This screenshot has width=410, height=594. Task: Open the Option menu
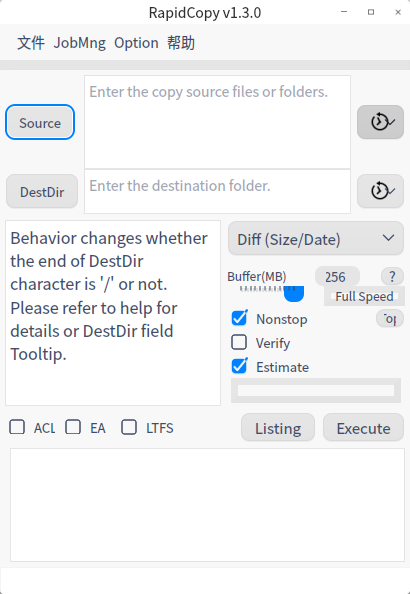[x=136, y=43]
